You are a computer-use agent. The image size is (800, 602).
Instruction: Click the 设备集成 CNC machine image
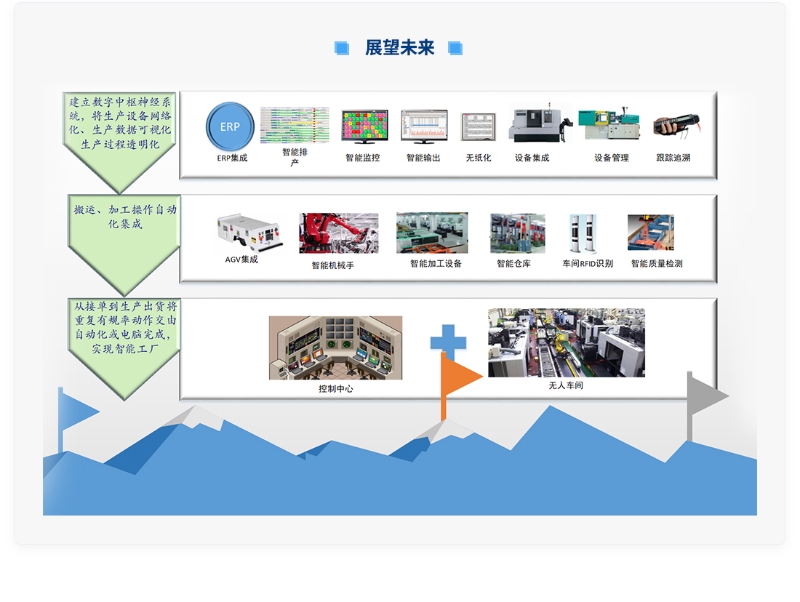[x=540, y=123]
